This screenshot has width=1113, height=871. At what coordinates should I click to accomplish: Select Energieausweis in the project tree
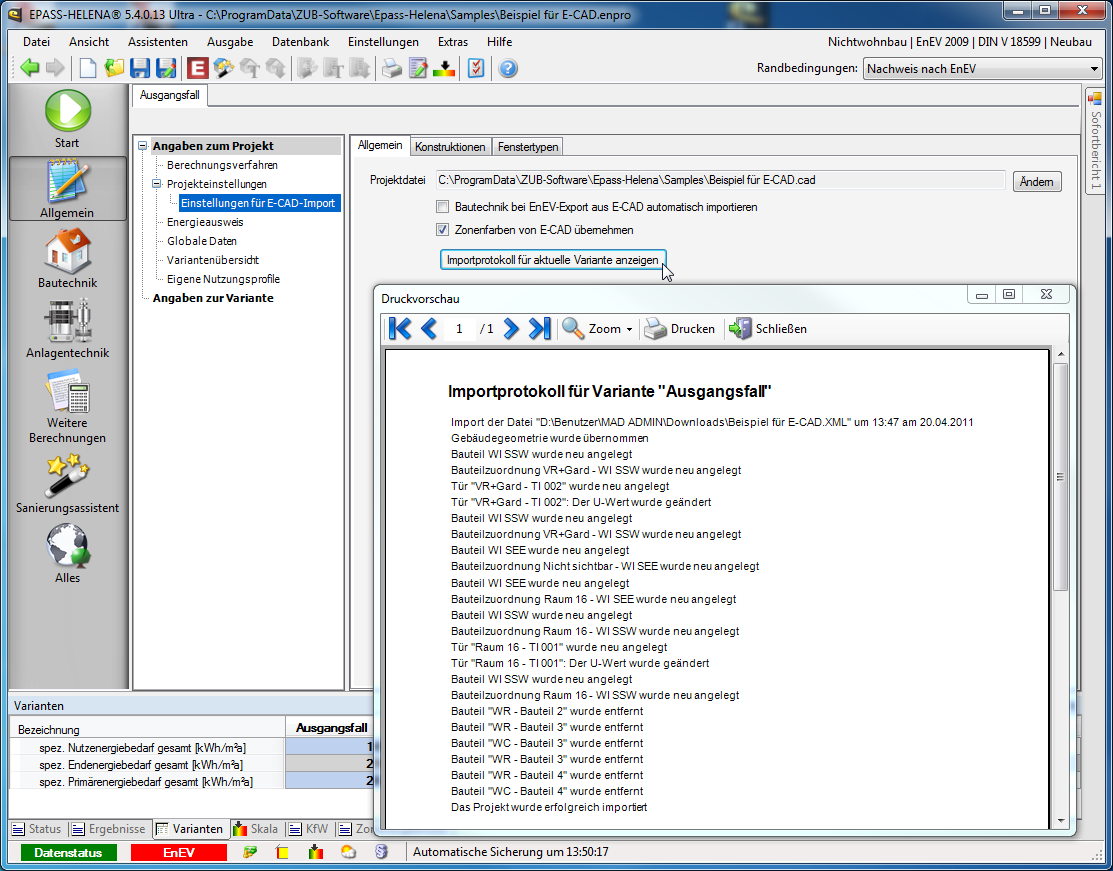(205, 222)
